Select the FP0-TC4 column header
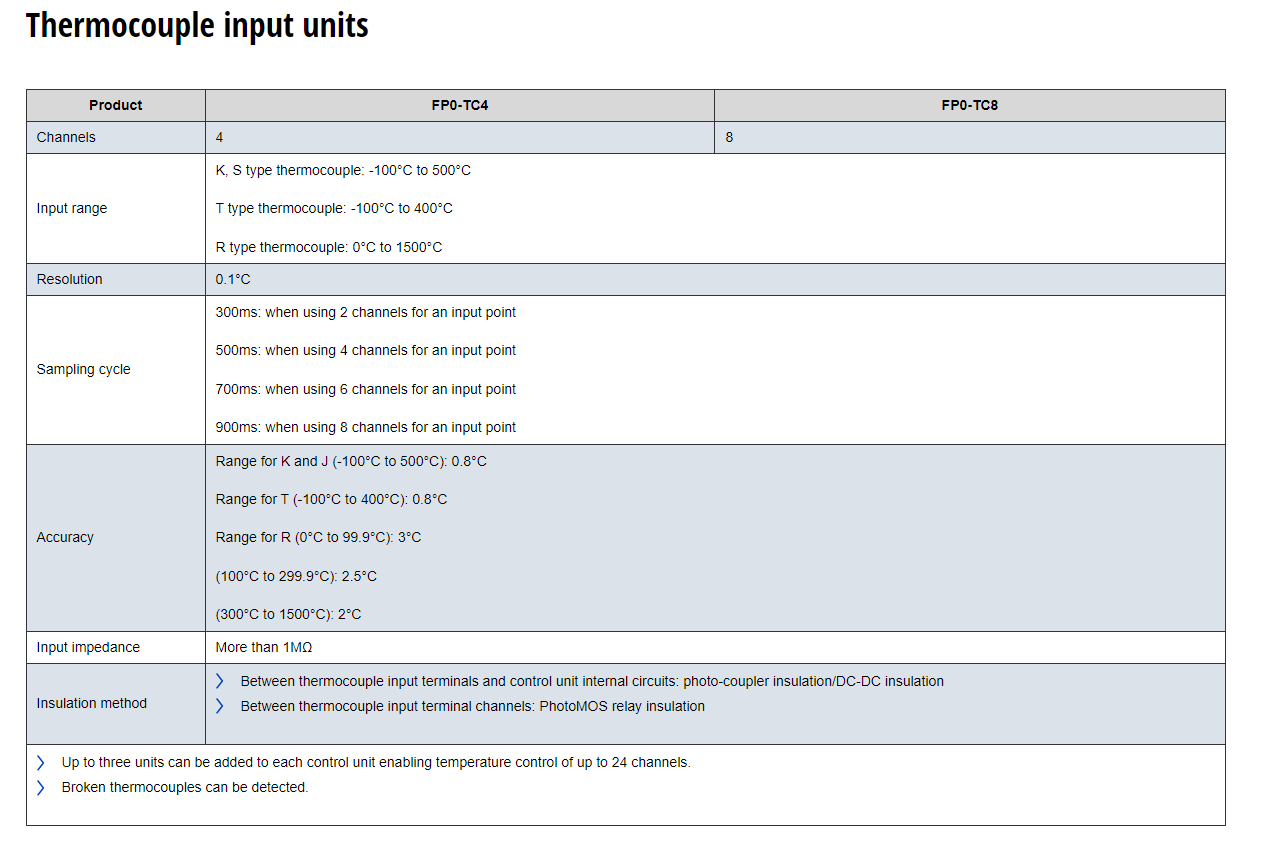This screenshot has height=841, width=1266. point(460,105)
